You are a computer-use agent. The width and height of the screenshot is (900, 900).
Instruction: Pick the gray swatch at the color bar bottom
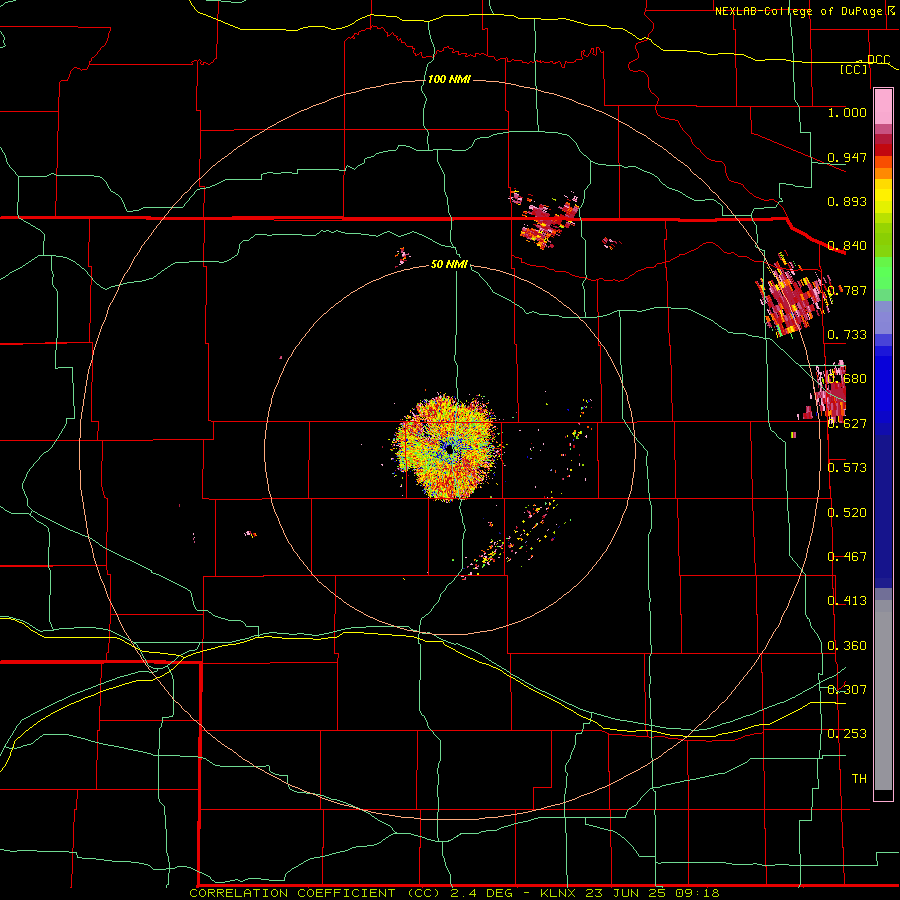tap(883, 695)
